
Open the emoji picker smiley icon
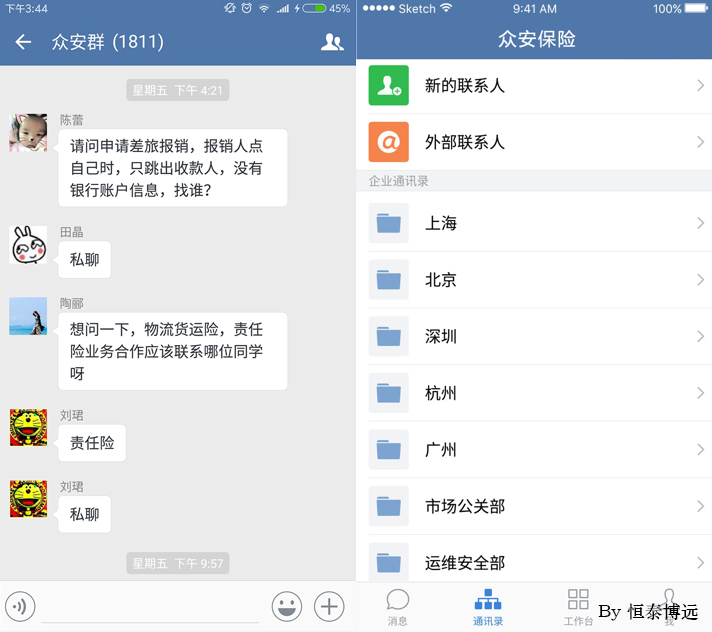point(287,606)
